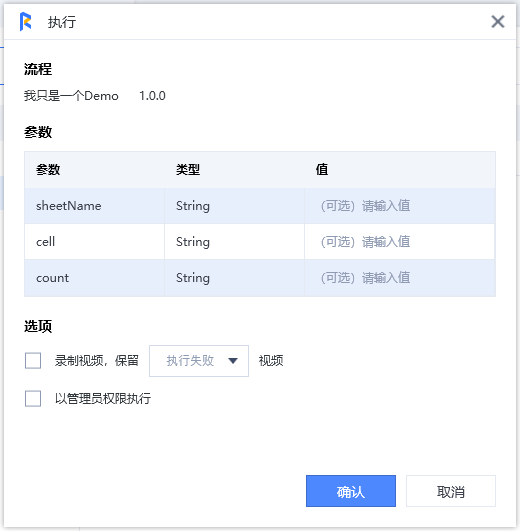The width and height of the screenshot is (520, 531).
Task: Close the 执行 dialog with the X icon
Action: 498,22
